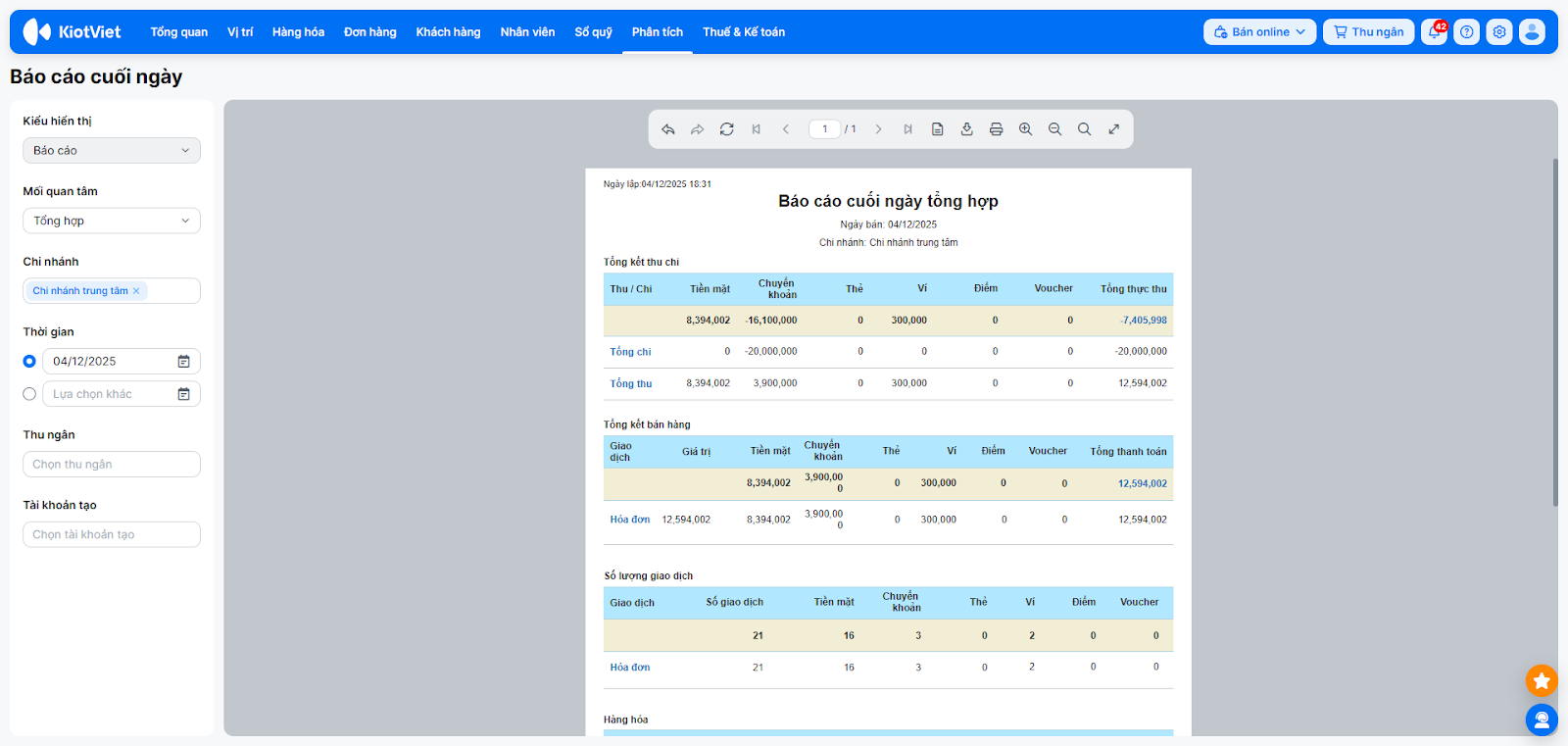Click the 'Thu ngân' button
This screenshot has width=1568, height=746.
[1368, 32]
